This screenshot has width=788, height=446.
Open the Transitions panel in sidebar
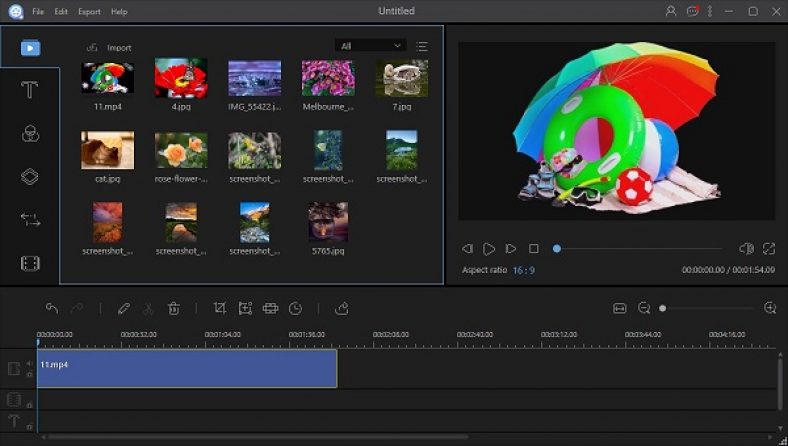pos(30,220)
